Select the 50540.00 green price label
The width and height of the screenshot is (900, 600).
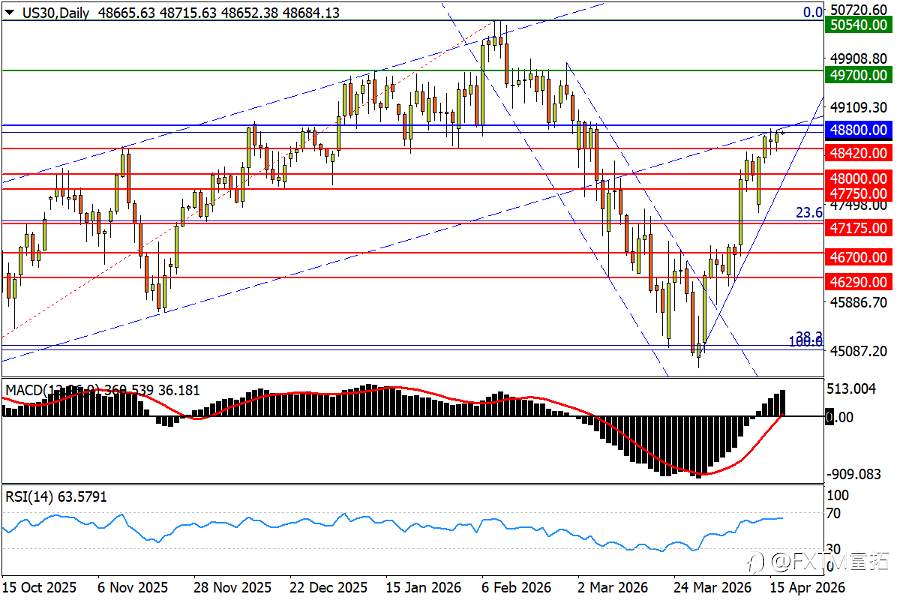(858, 25)
